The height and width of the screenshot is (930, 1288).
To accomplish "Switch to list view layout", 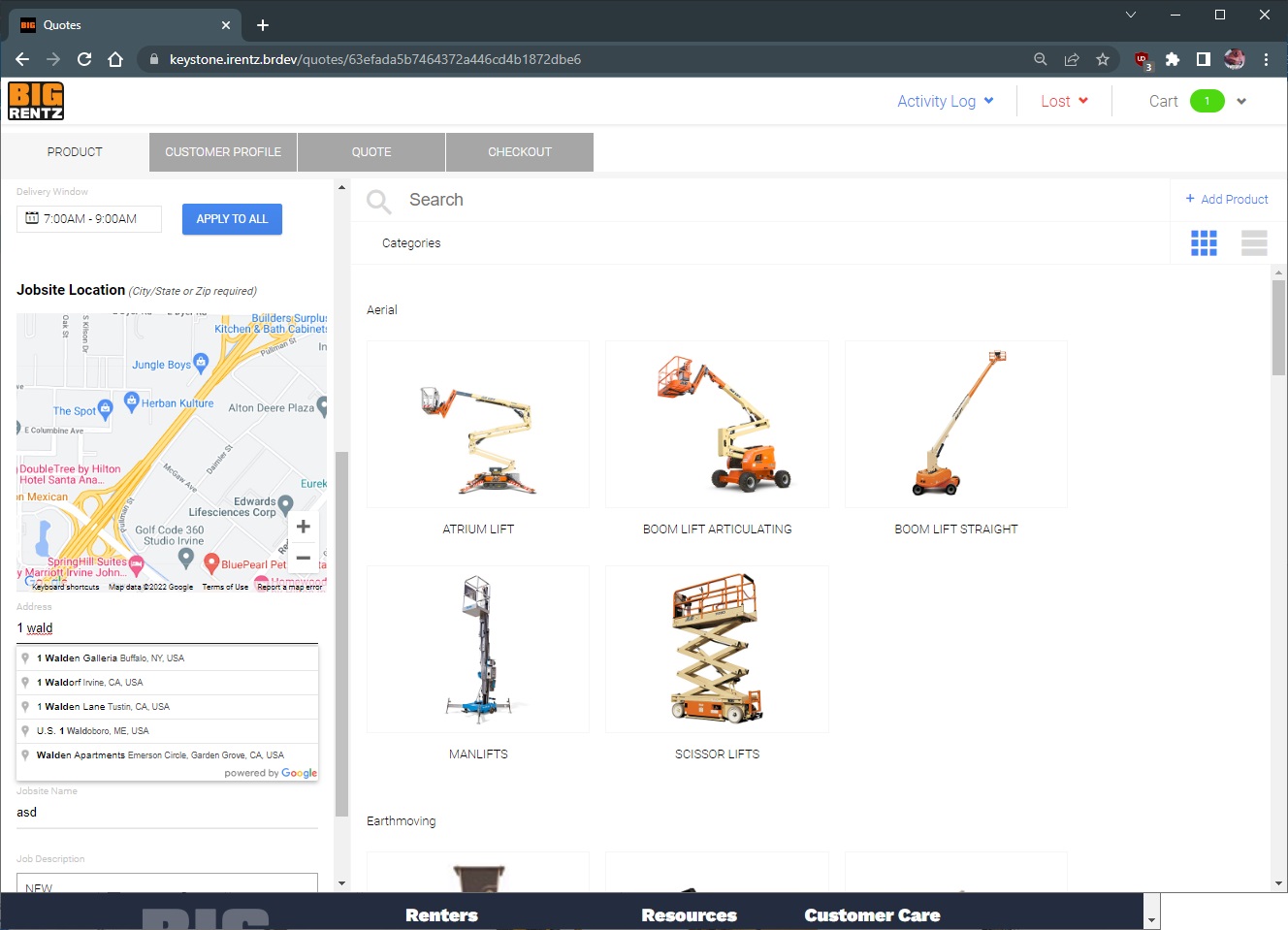I will (x=1254, y=243).
